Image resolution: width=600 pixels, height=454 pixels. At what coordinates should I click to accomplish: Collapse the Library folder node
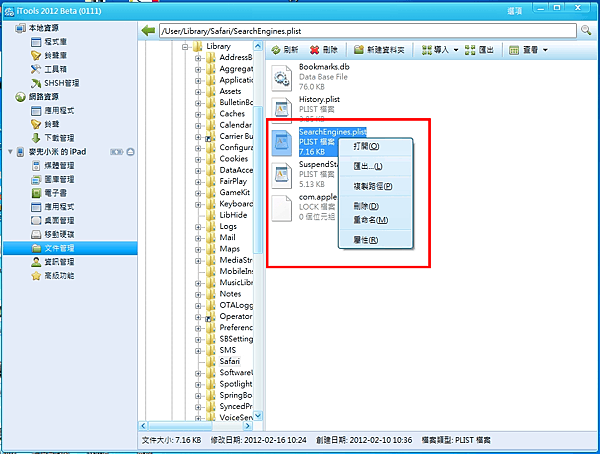(186, 47)
